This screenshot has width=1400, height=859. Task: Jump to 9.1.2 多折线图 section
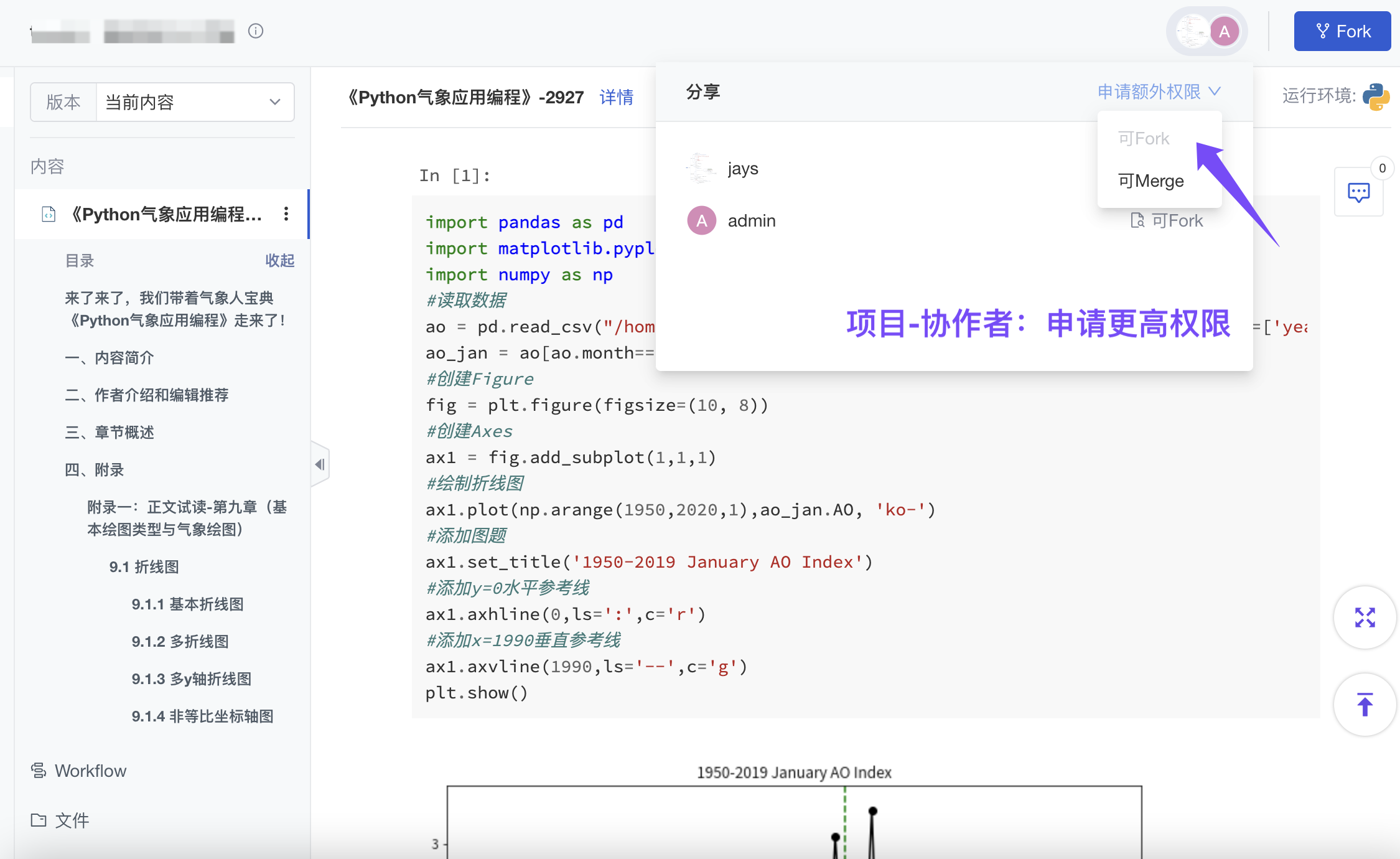[180, 642]
